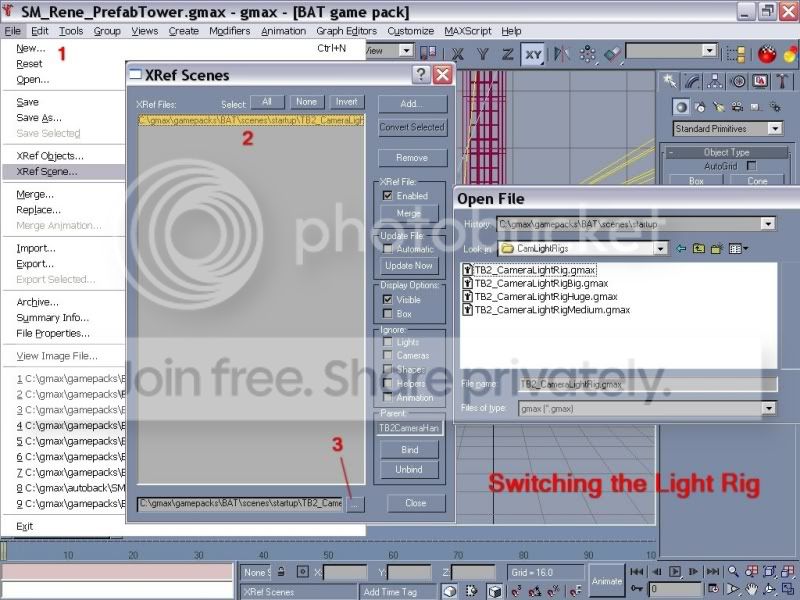Image resolution: width=800 pixels, height=600 pixels.
Task: Click the Zoom magnifier viewport tool
Action: click(733, 571)
